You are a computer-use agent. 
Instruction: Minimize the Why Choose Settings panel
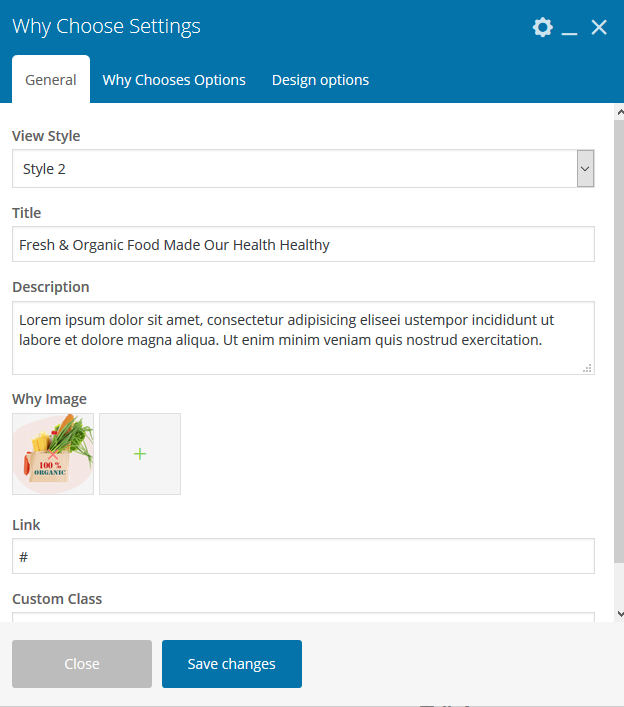570,28
